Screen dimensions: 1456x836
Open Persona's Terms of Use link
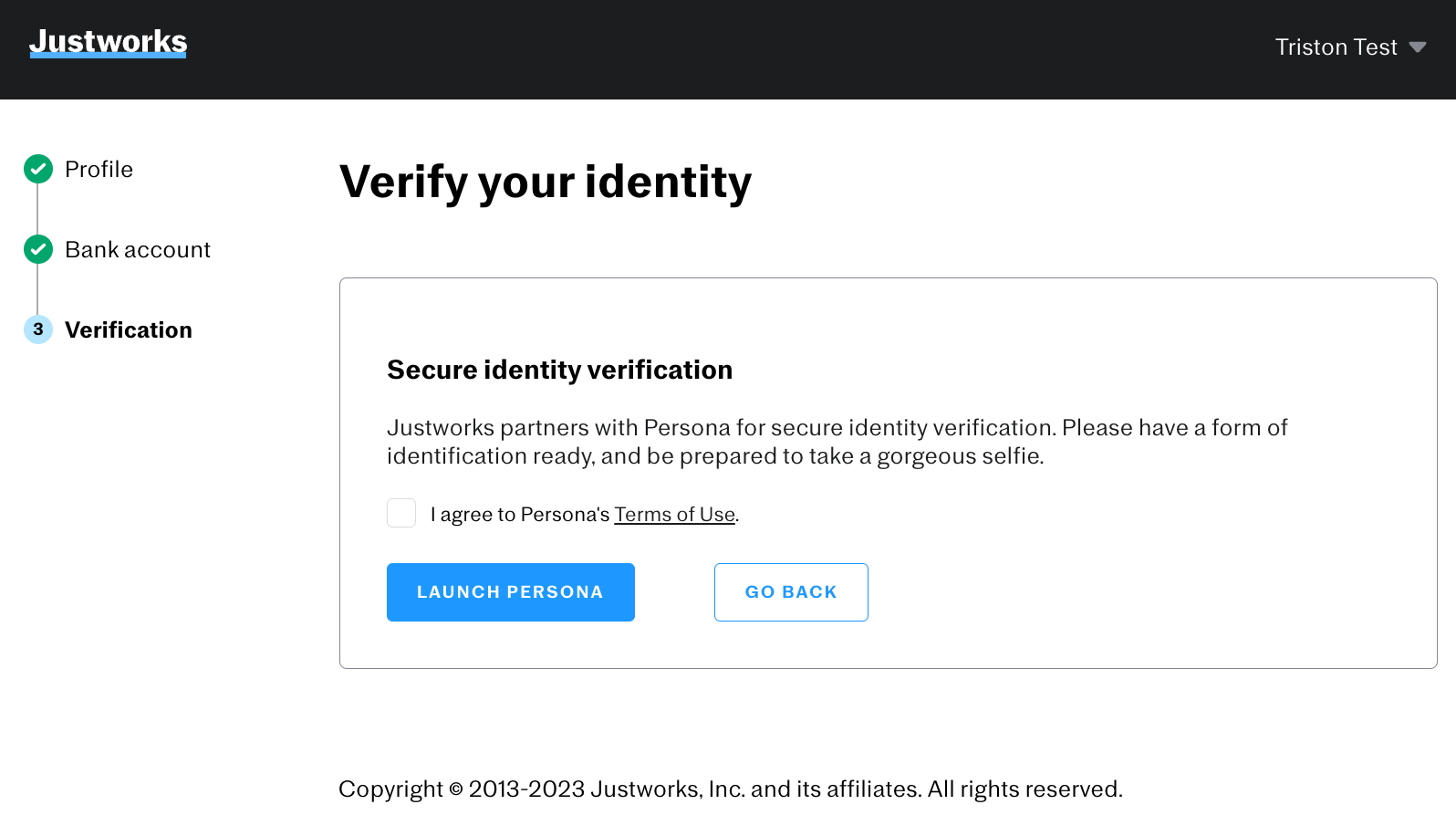(x=674, y=515)
